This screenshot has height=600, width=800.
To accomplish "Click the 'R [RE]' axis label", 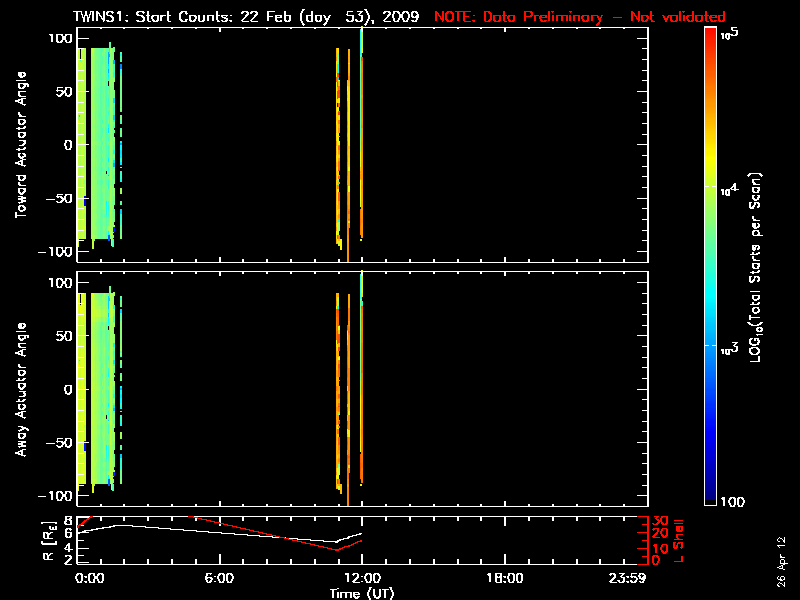I will point(49,541).
